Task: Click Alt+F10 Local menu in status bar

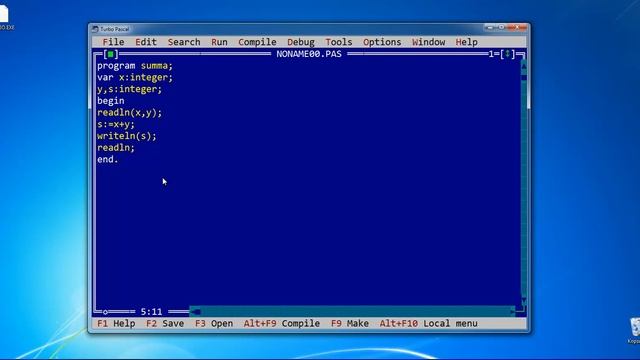Action: tap(429, 324)
